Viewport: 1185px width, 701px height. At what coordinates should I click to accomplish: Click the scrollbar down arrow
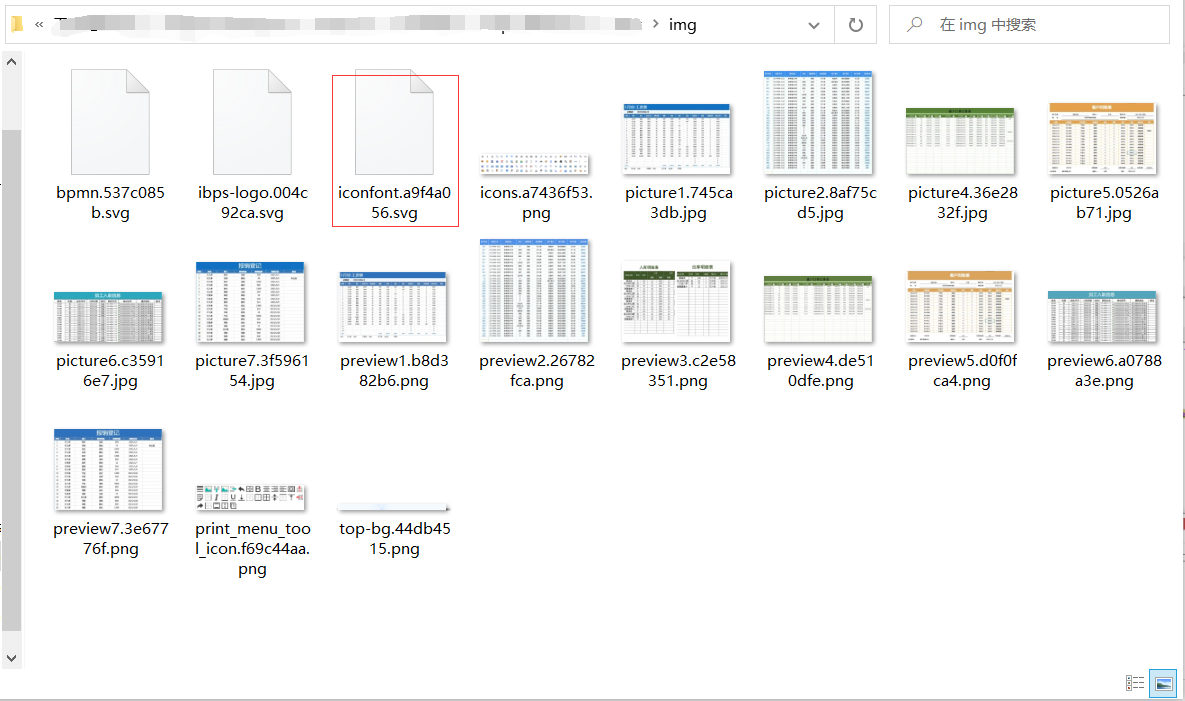pyautogui.click(x=11, y=658)
